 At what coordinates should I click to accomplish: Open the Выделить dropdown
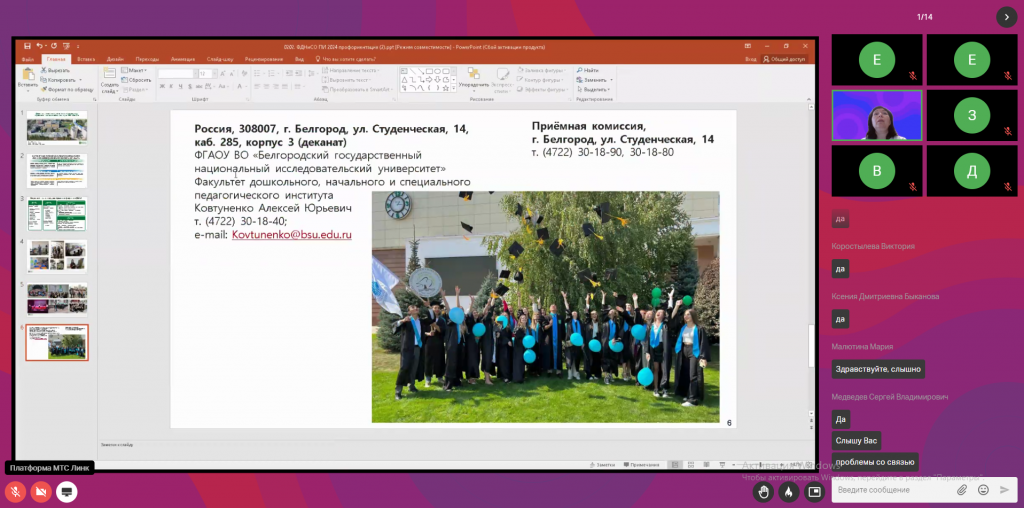tap(594, 89)
